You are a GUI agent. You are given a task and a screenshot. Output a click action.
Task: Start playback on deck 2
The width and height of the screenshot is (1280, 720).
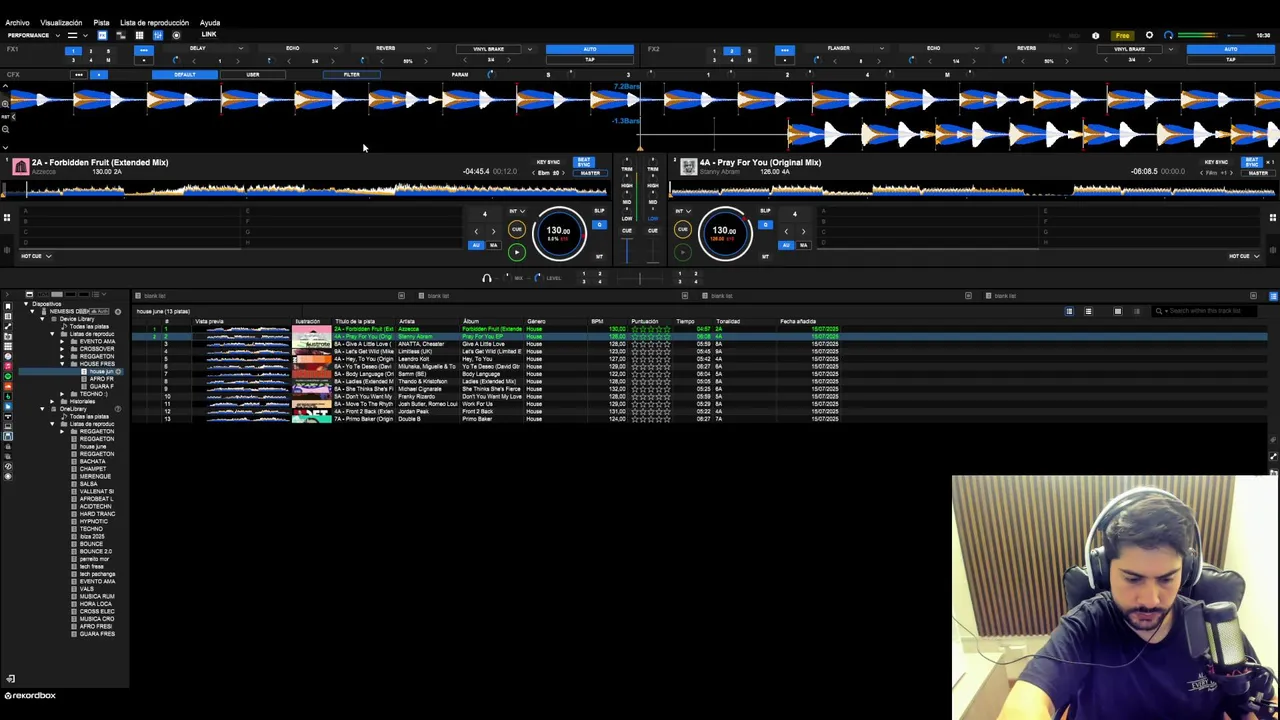pyautogui.click(x=683, y=252)
